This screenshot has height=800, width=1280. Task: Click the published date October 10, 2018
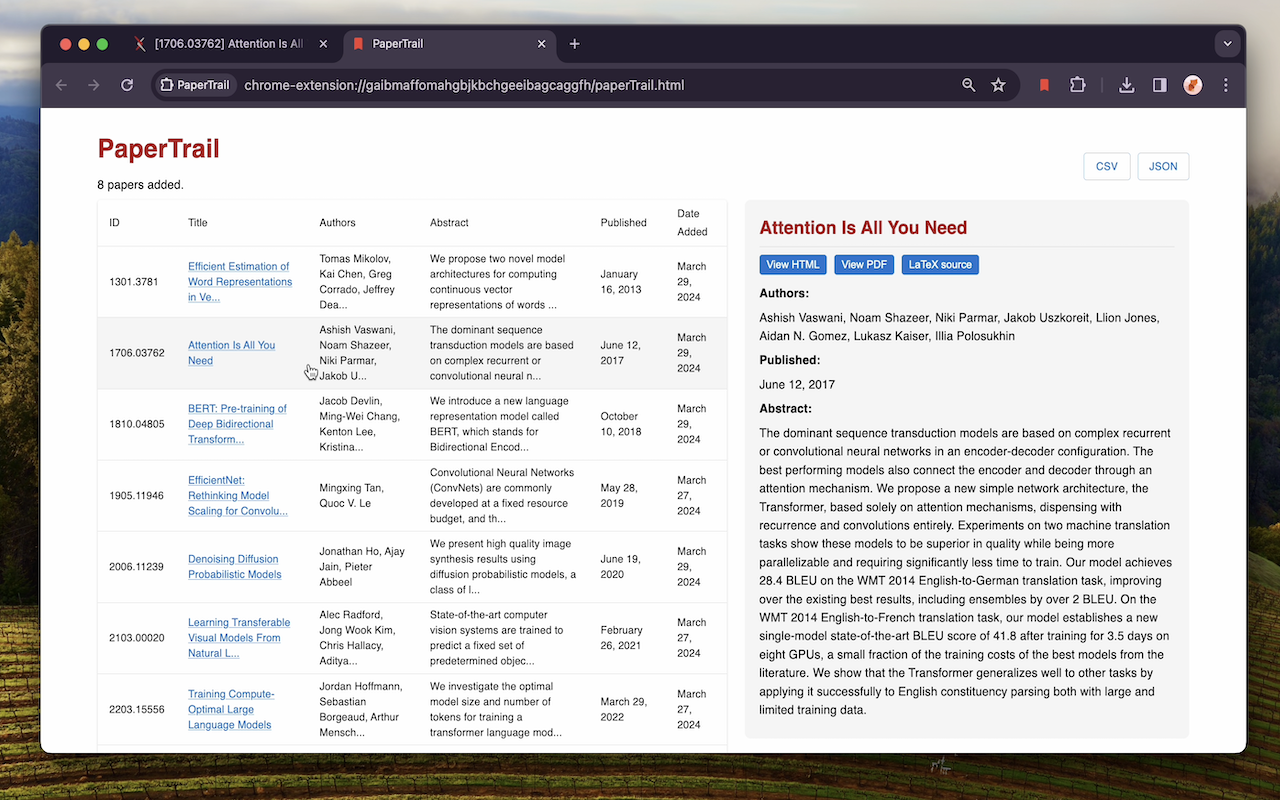pyautogui.click(x=621, y=424)
